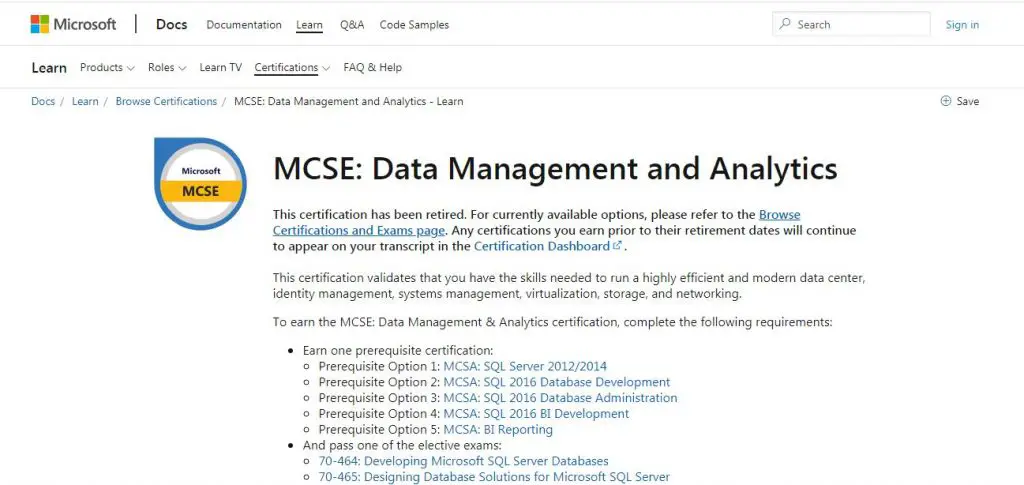Click the search magnifier icon
Screen dimensions: 1024x485
click(785, 24)
